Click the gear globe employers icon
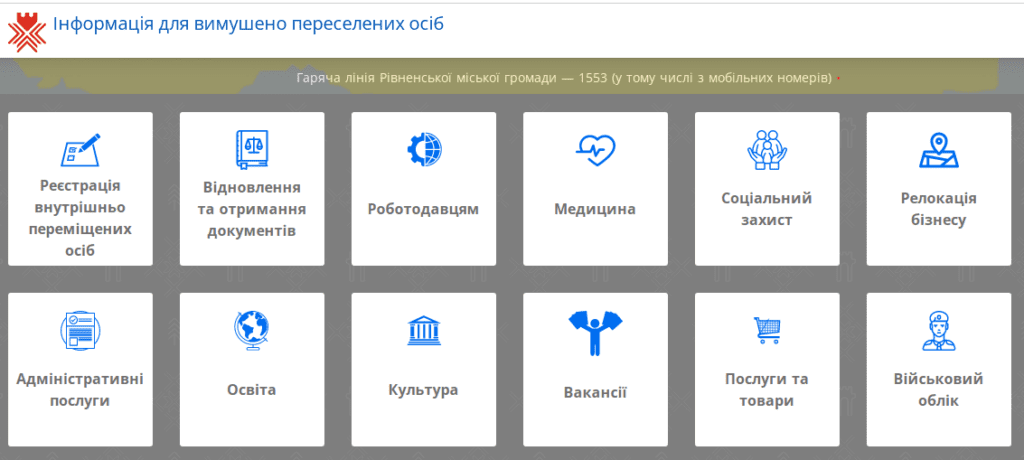The image size is (1024, 460). [x=424, y=149]
